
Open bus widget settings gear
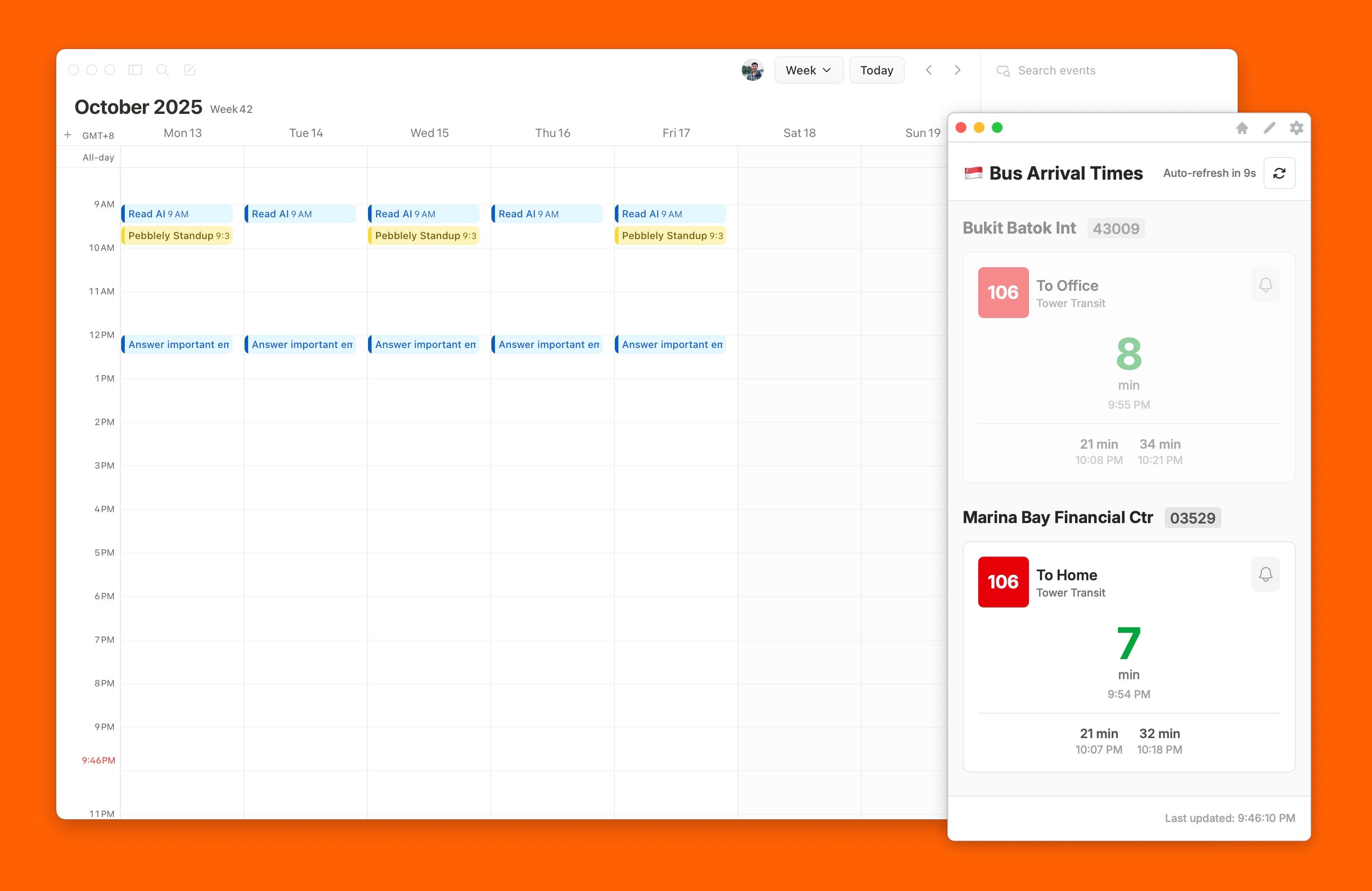[x=1297, y=128]
